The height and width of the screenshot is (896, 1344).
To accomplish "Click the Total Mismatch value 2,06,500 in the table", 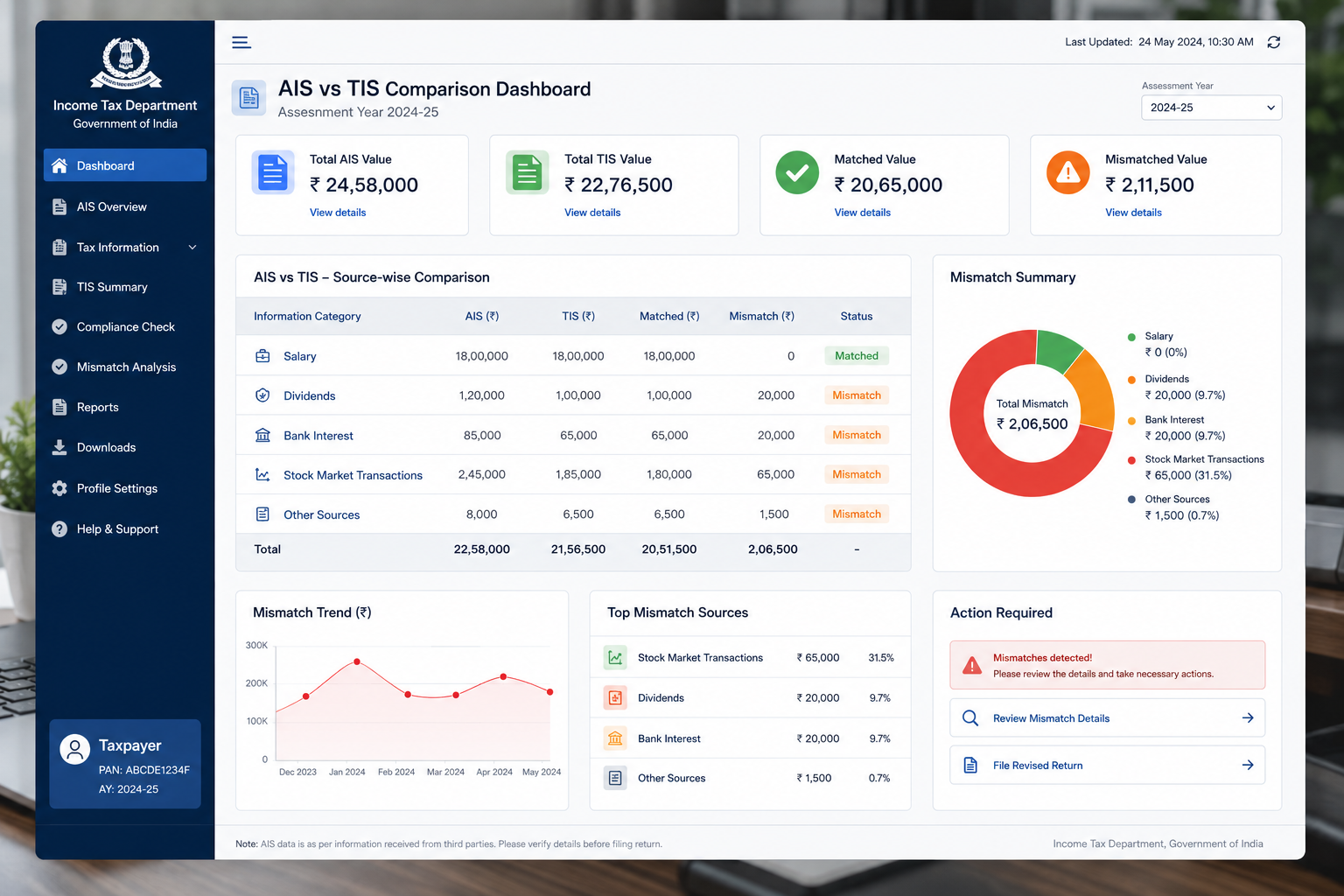I will 773,549.
